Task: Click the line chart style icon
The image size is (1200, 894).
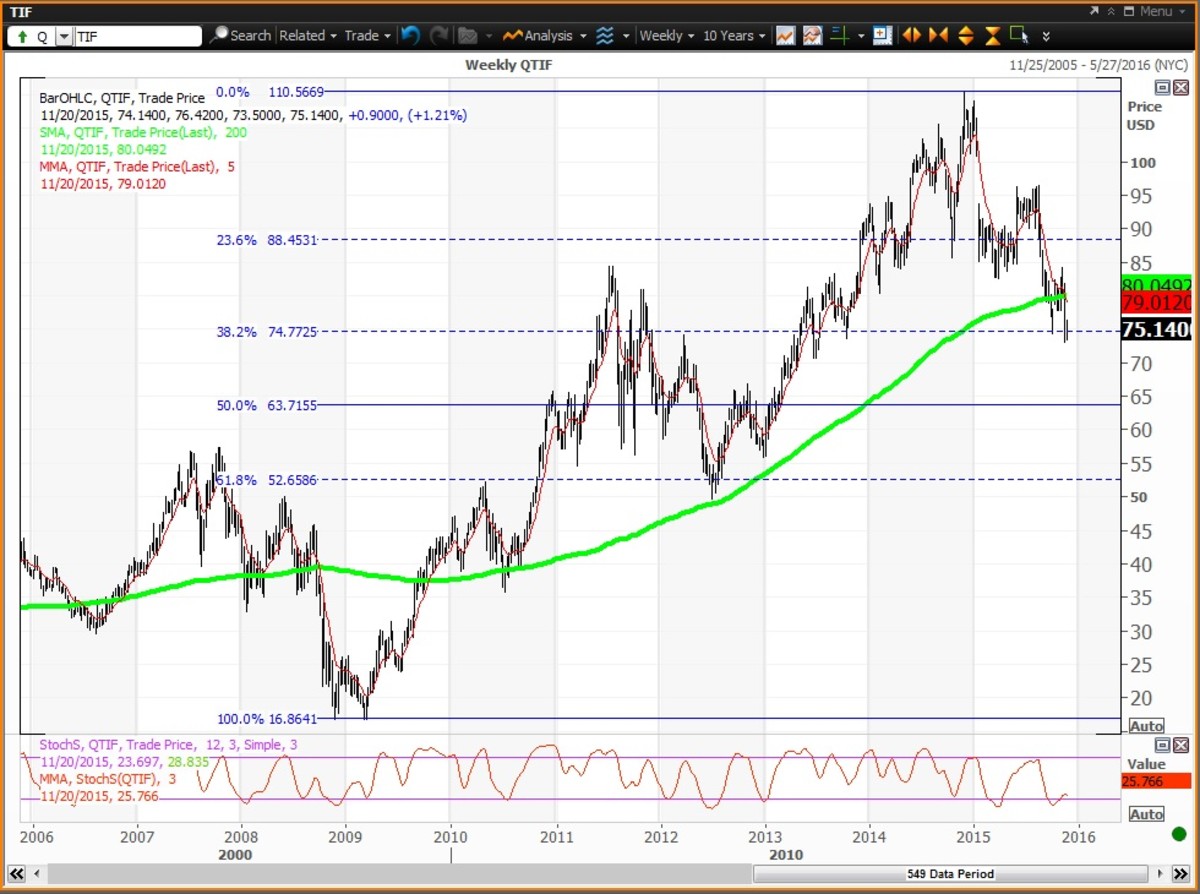Action: (785, 36)
